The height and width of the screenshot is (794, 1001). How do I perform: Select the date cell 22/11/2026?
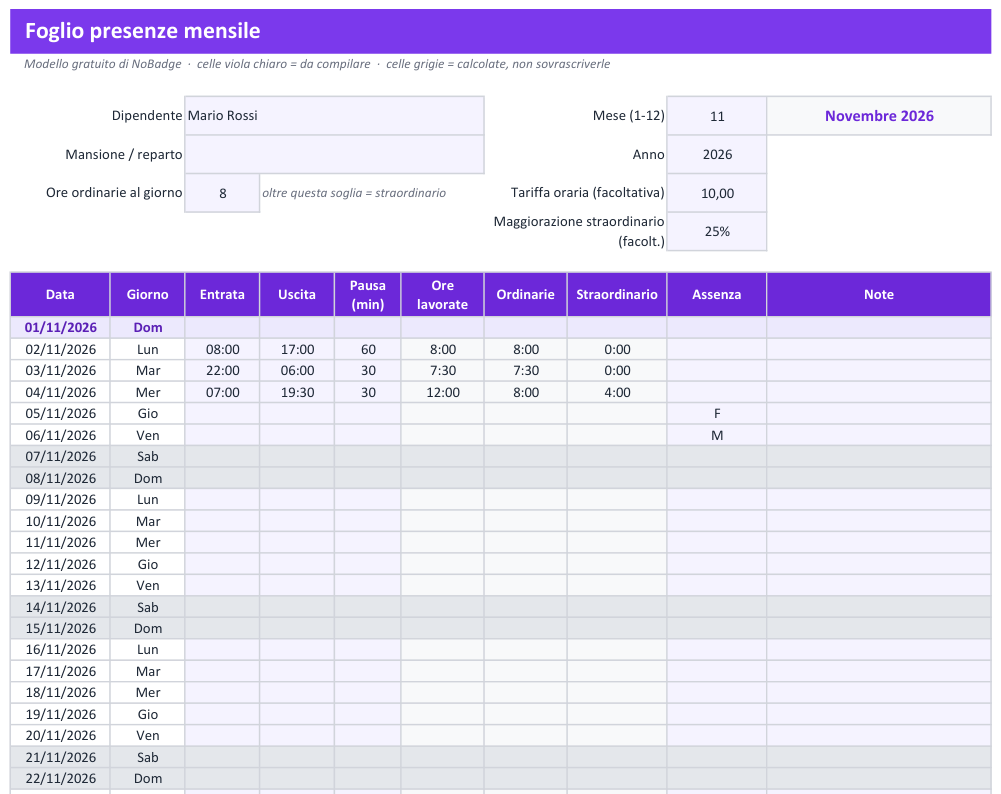click(60, 778)
